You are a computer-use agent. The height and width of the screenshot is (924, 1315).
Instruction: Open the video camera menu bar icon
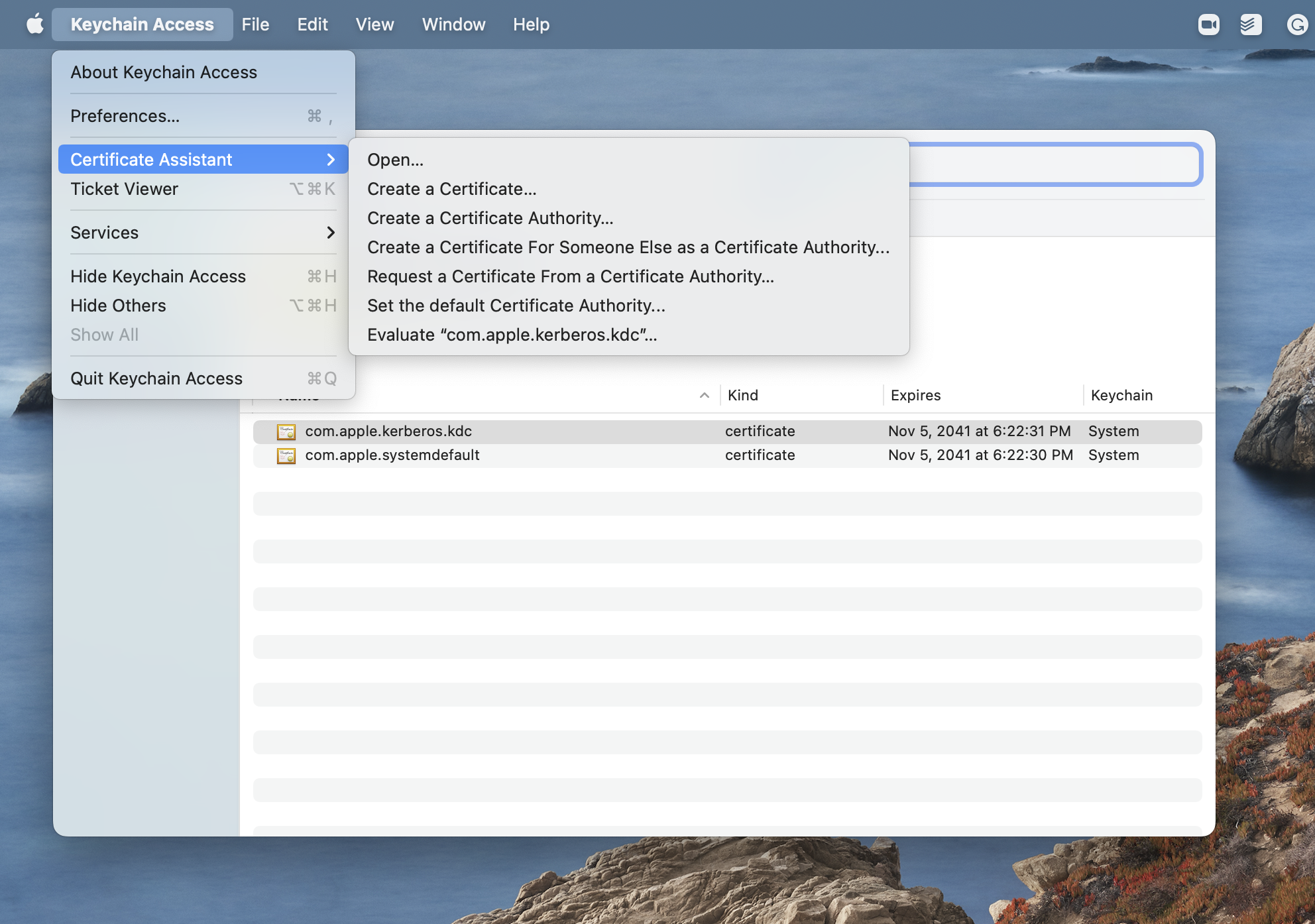point(1209,25)
